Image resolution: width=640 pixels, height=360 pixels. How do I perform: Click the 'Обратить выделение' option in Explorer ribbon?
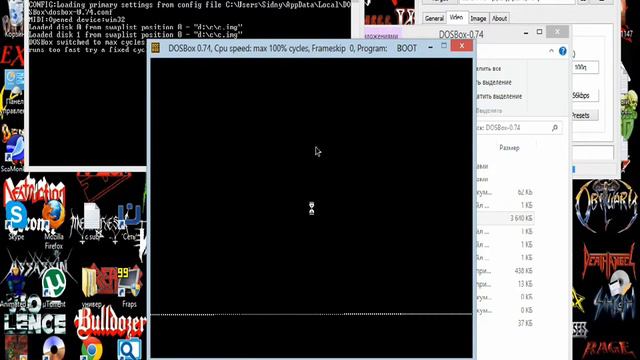(499, 96)
